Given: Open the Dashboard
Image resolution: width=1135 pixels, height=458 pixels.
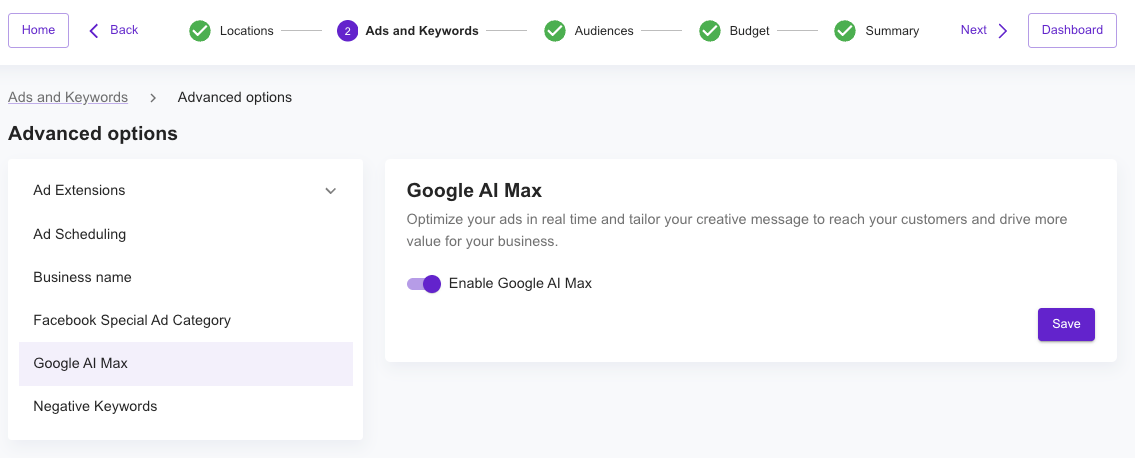Looking at the screenshot, I should [1072, 30].
